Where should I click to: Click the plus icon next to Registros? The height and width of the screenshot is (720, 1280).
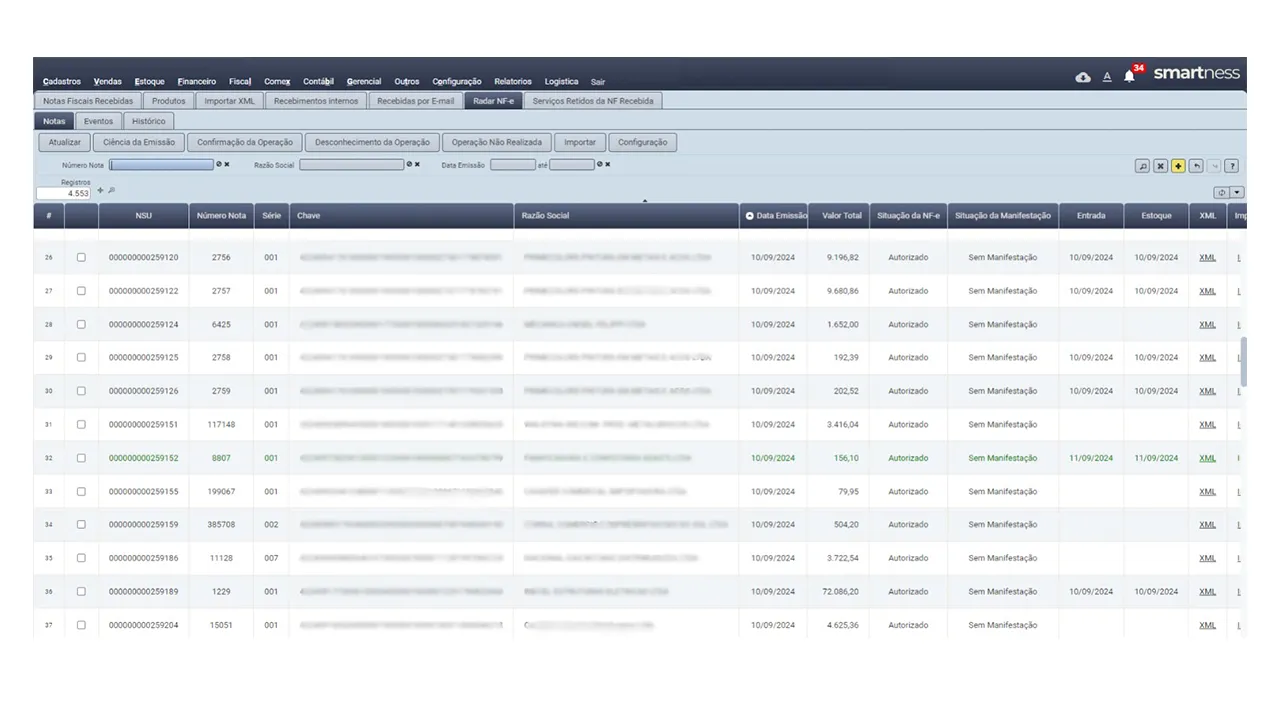pos(100,190)
